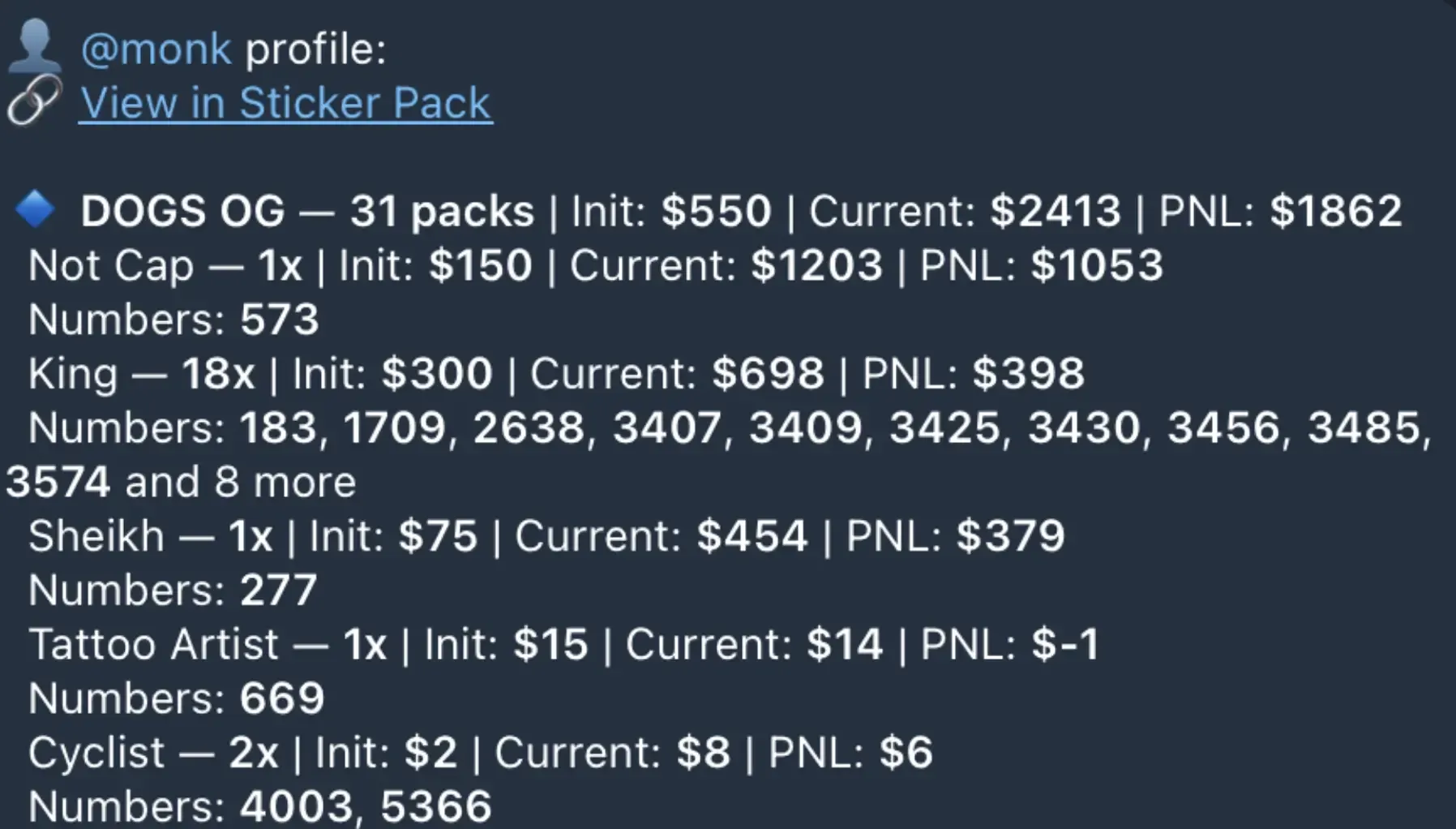This screenshot has width=1456, height=829.
Task: Click the Not Cap number 573
Action: 279,320
